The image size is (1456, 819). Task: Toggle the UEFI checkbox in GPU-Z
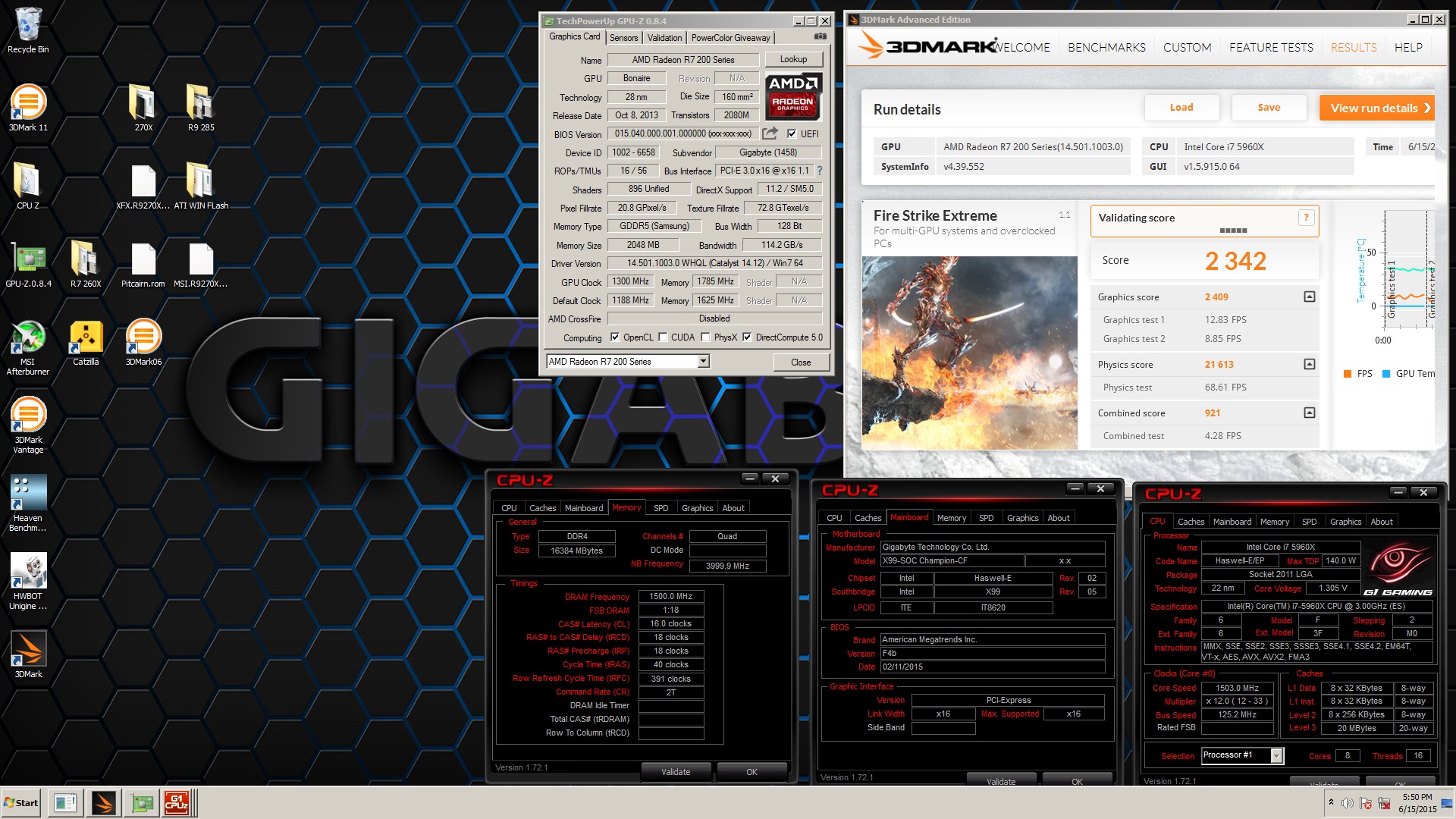pyautogui.click(x=792, y=133)
